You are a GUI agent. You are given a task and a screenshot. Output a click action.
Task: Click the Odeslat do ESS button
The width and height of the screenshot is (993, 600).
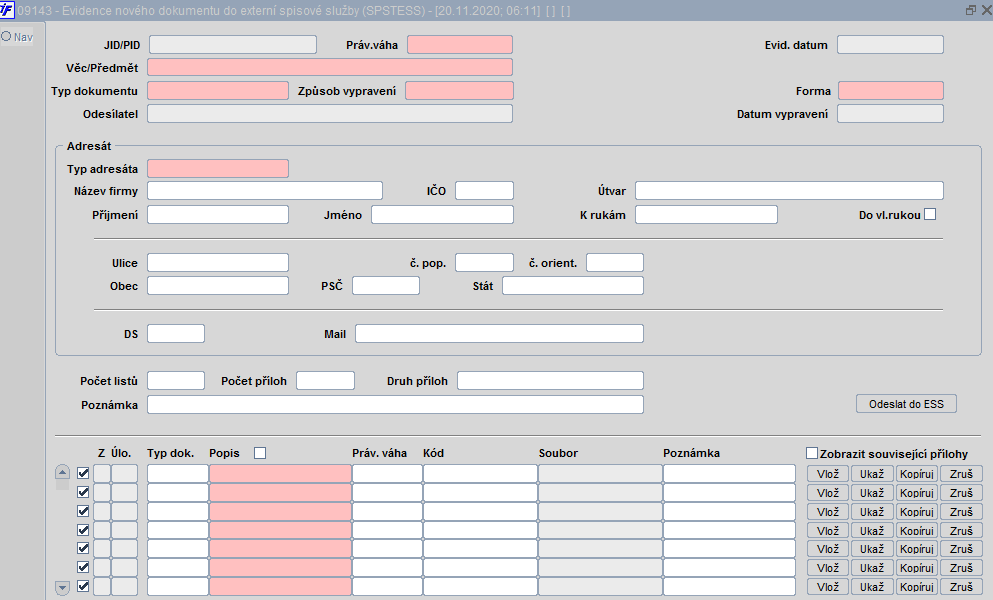pos(906,404)
